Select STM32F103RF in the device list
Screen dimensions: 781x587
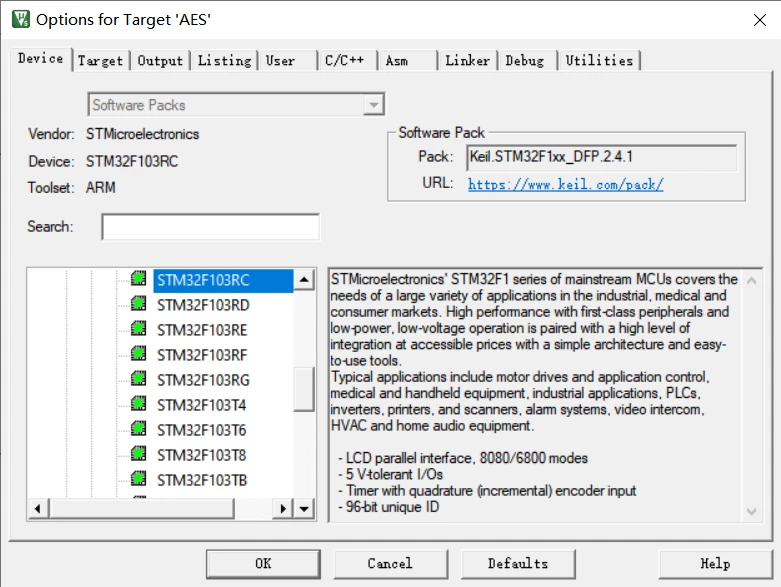202,355
